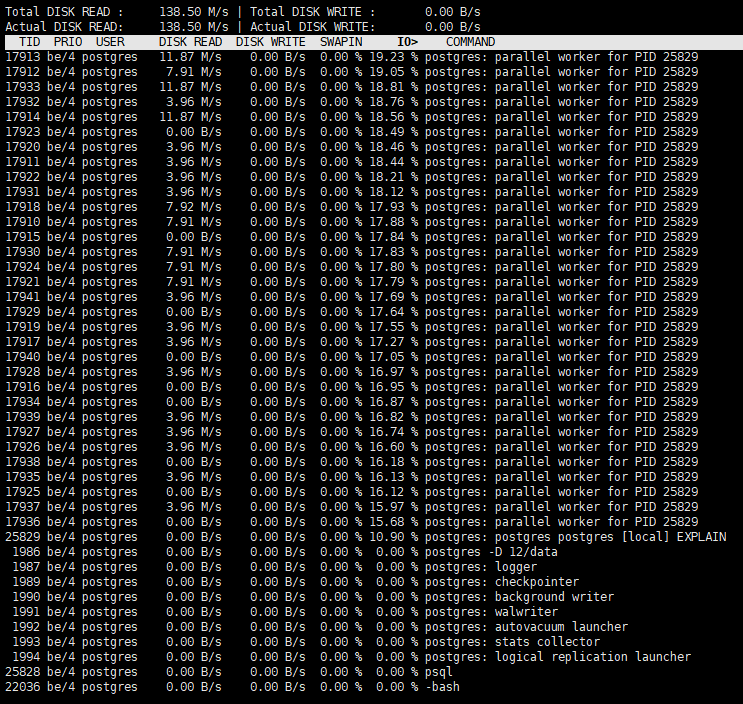Select TID 22036 in process list
This screenshot has width=743, height=704.
[23, 687]
